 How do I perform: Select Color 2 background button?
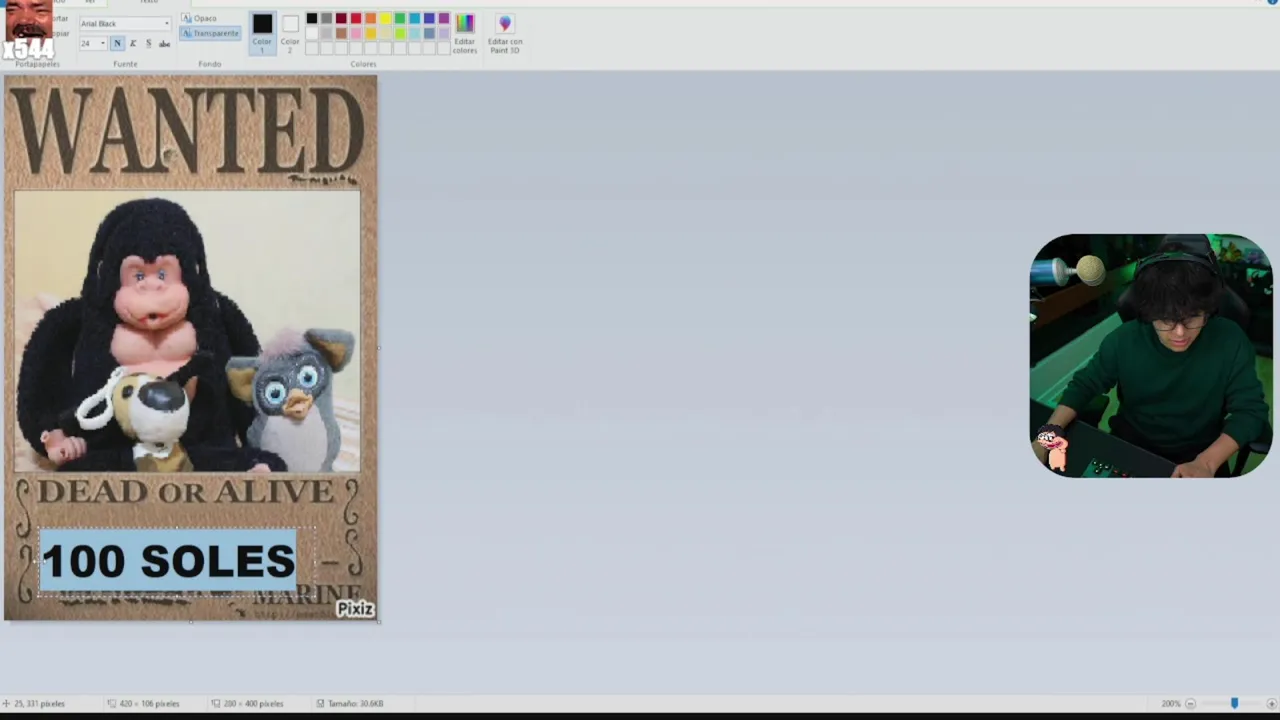(x=290, y=32)
